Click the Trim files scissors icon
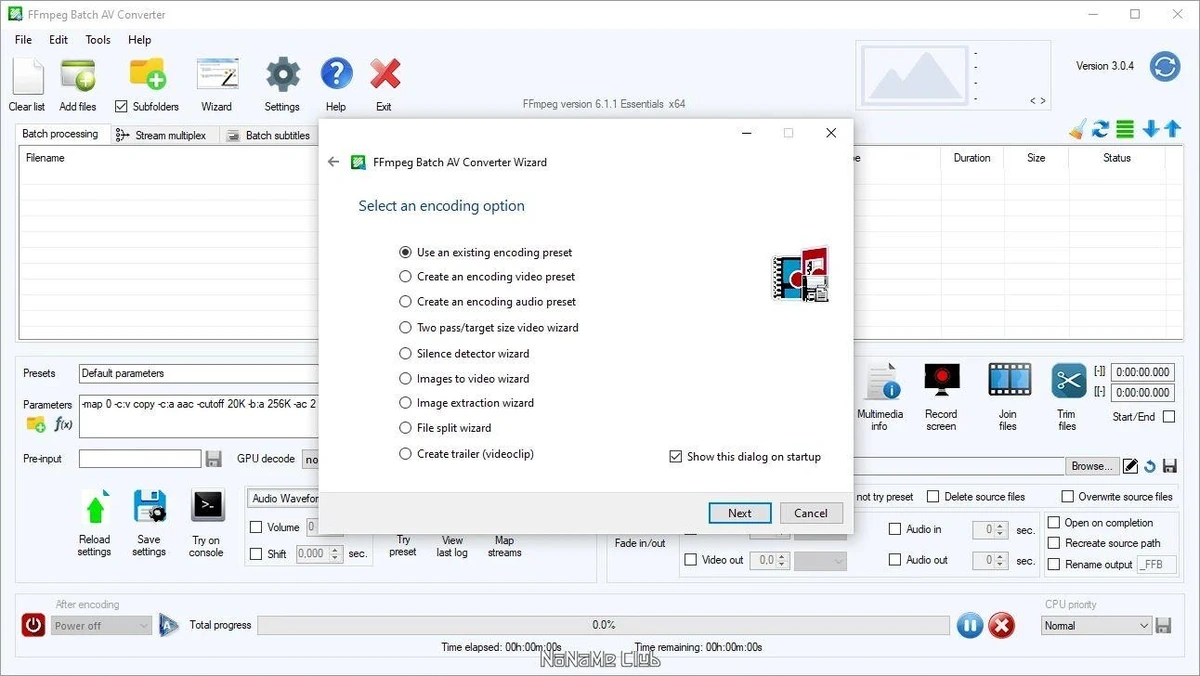The height and width of the screenshot is (676, 1200). tap(1068, 381)
